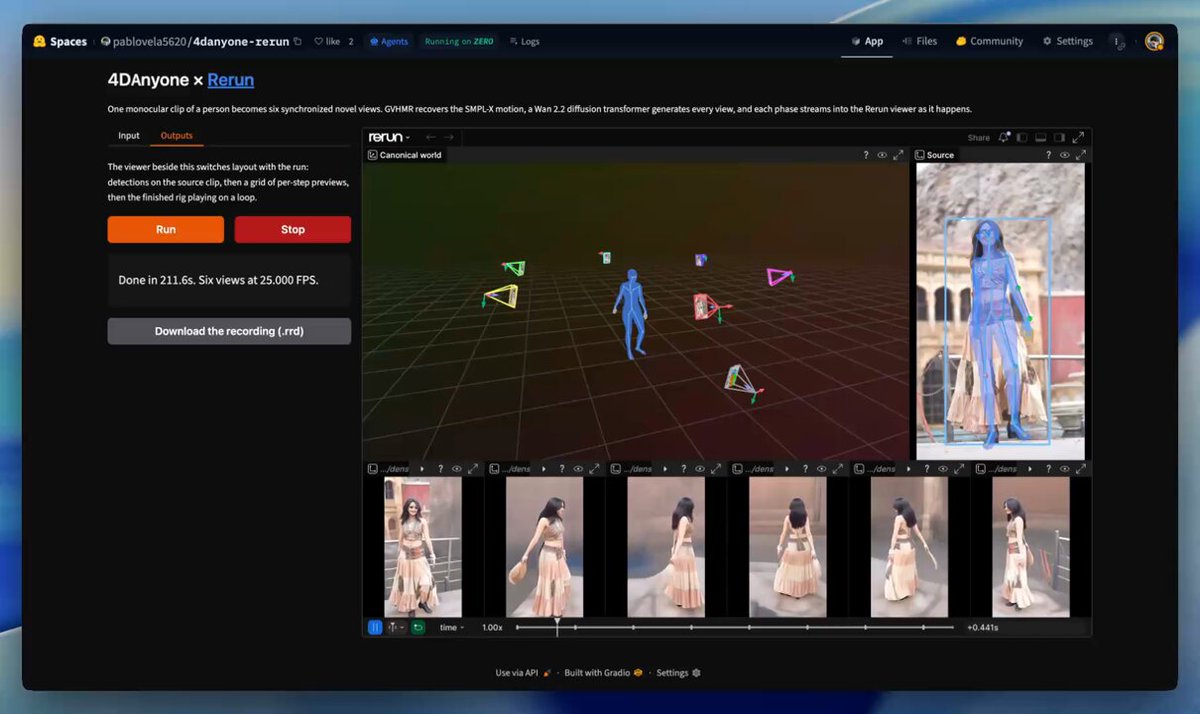This screenshot has width=1200, height=714.
Task: Open the Rerun logo menu
Action: pos(389,137)
